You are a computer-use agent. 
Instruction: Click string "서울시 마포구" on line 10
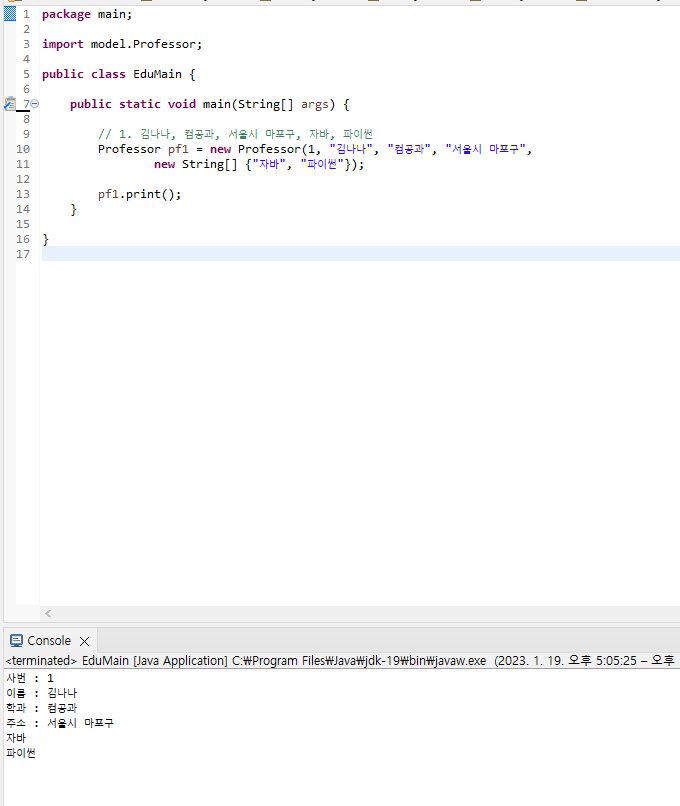pos(486,149)
